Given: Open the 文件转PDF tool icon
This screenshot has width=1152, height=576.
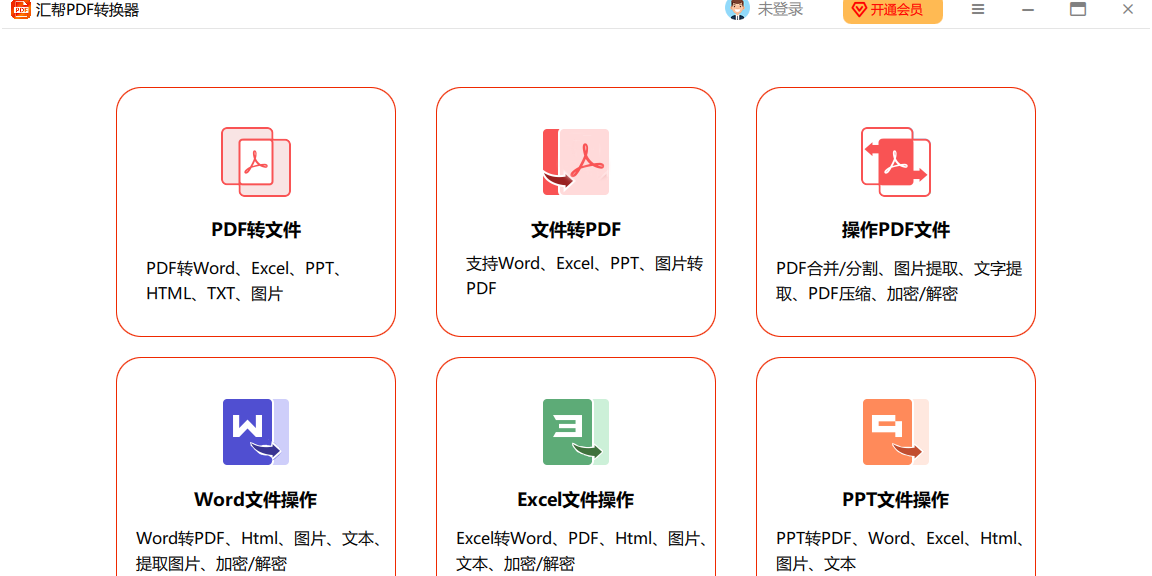Looking at the screenshot, I should click(575, 161).
